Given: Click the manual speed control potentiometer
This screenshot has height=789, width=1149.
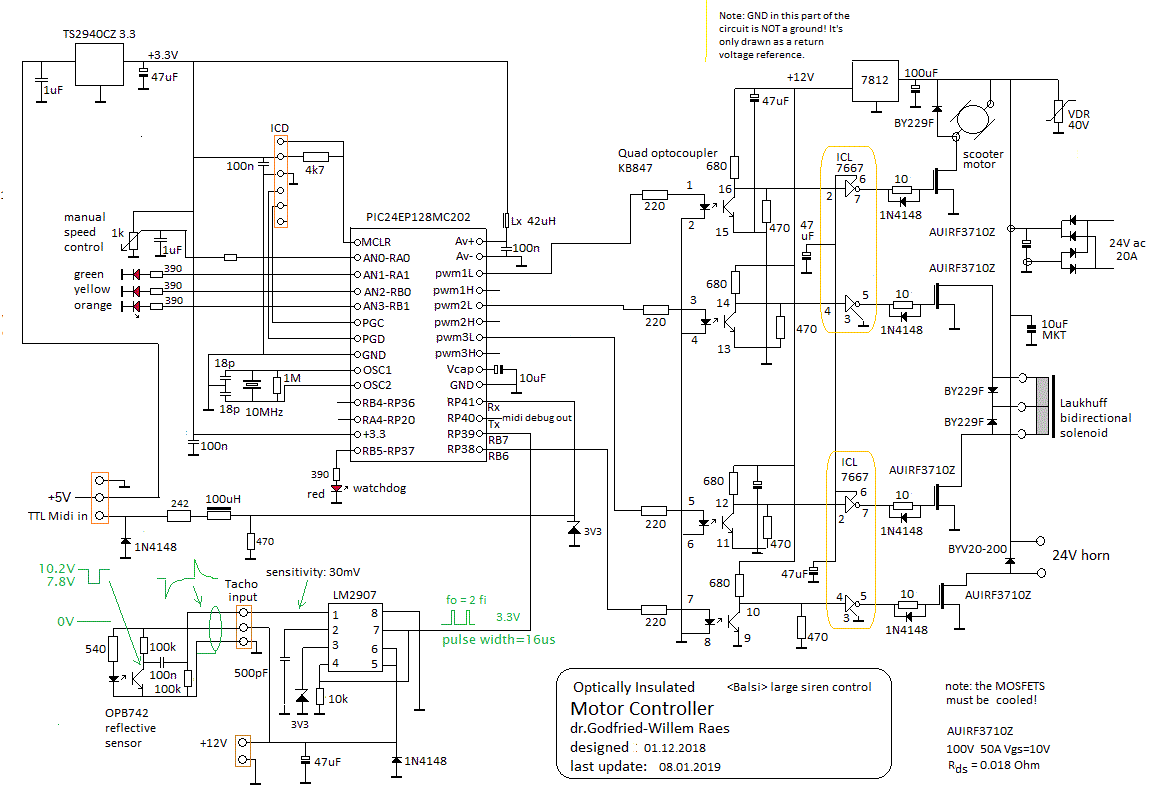Looking at the screenshot, I should point(133,240).
